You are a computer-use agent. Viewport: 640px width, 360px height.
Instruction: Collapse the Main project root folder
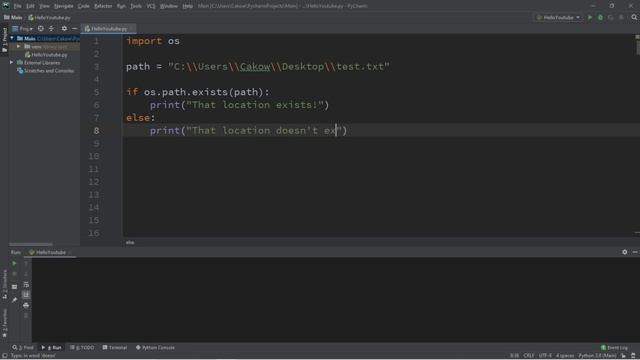coord(12,38)
